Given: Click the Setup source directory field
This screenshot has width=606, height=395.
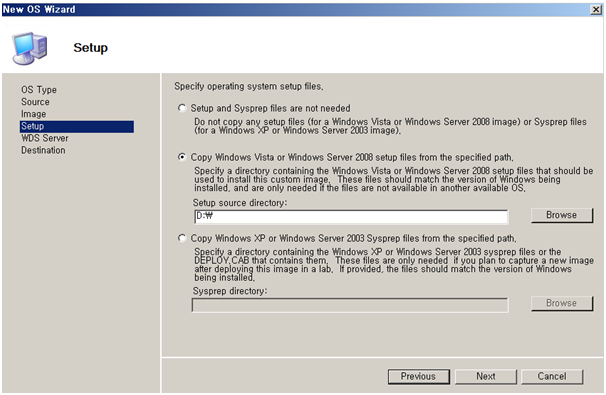Looking at the screenshot, I should pyautogui.click(x=351, y=216).
